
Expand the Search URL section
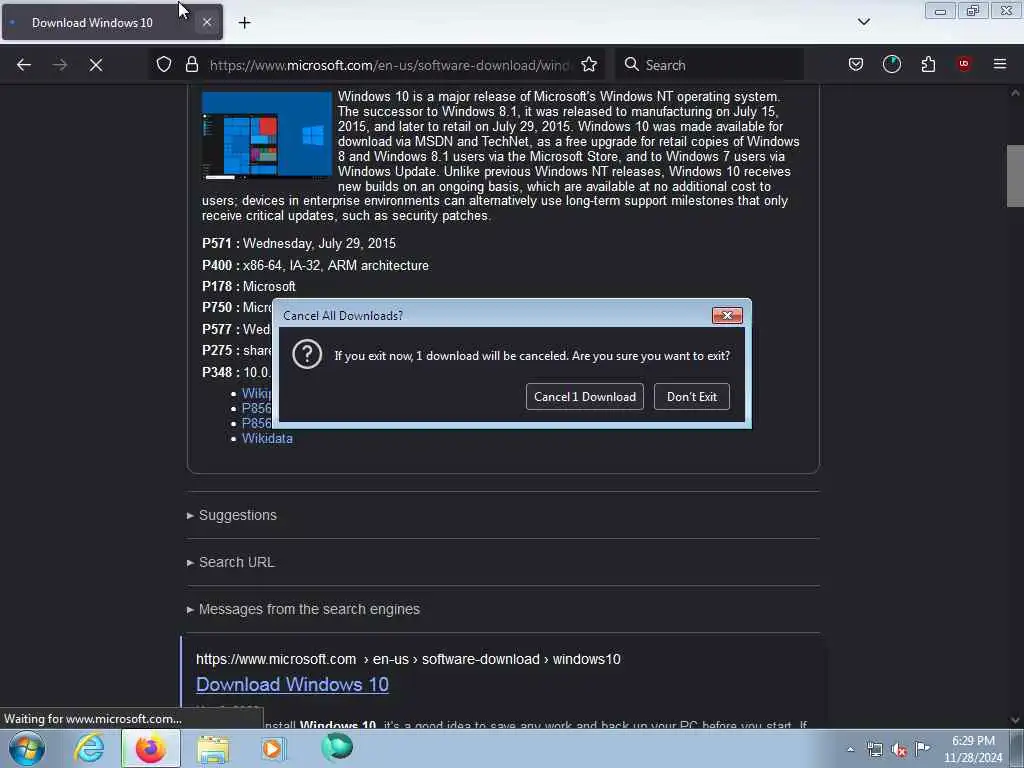231,562
